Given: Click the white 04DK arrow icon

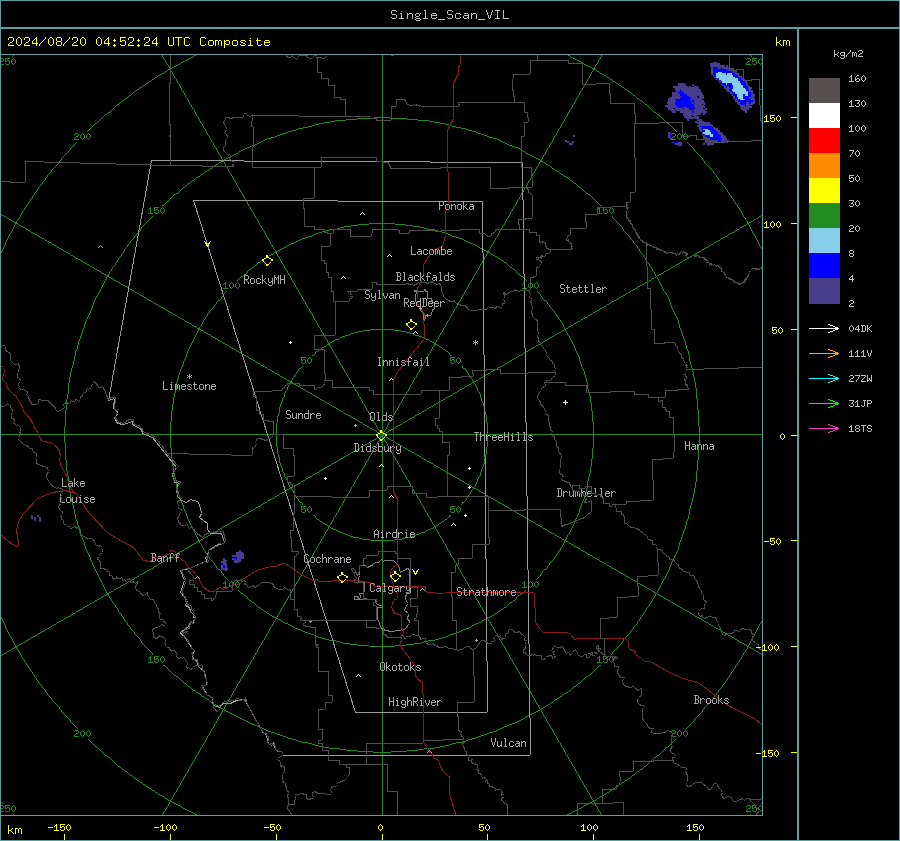Looking at the screenshot, I should (824, 328).
